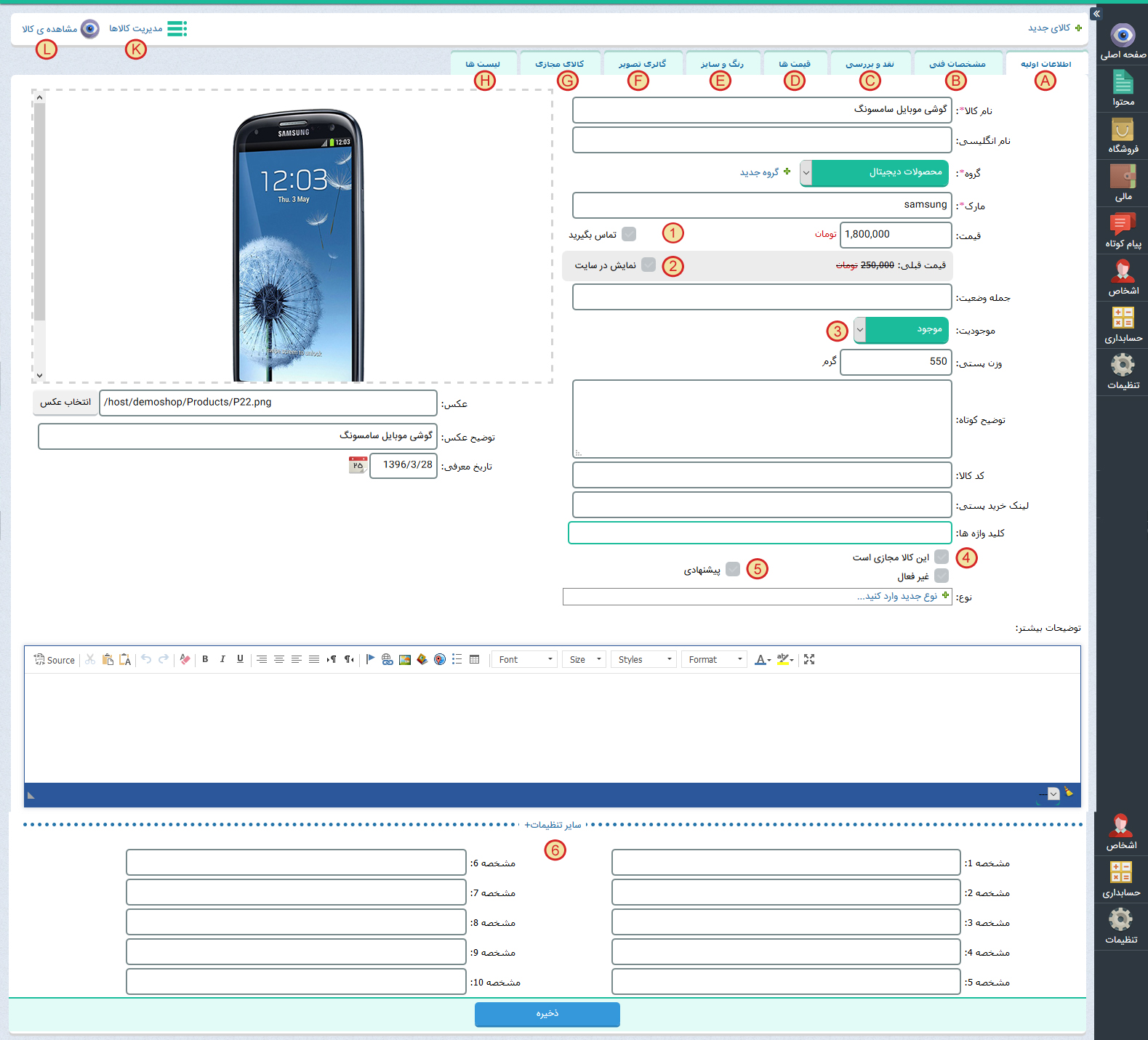Click the کلید واژه ها keywords input field
Image resolution: width=1148 pixels, height=1040 pixels.
pos(760,533)
